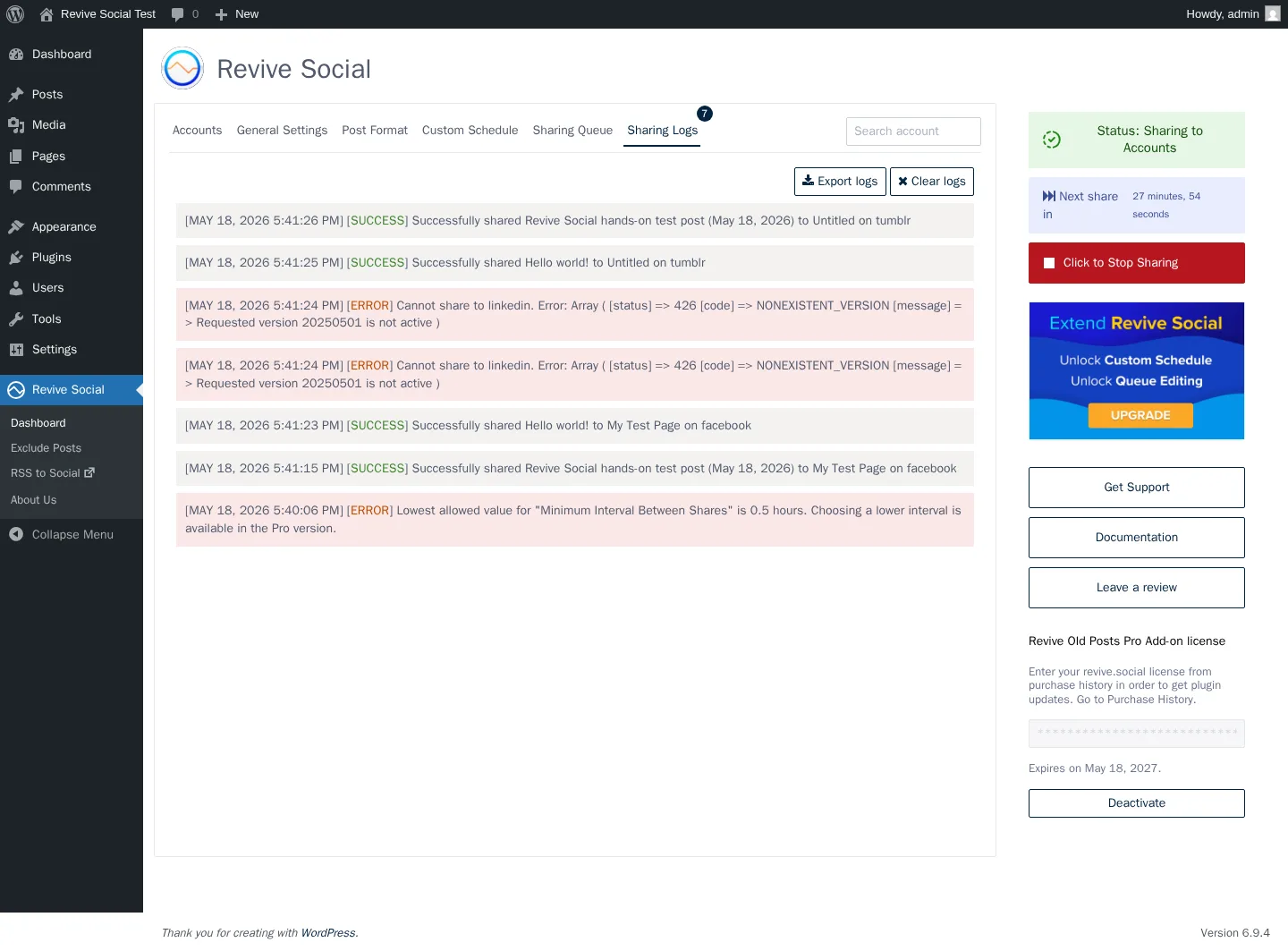1288x951 pixels.
Task: Click the Media icon in sidebar
Action: click(x=16, y=125)
